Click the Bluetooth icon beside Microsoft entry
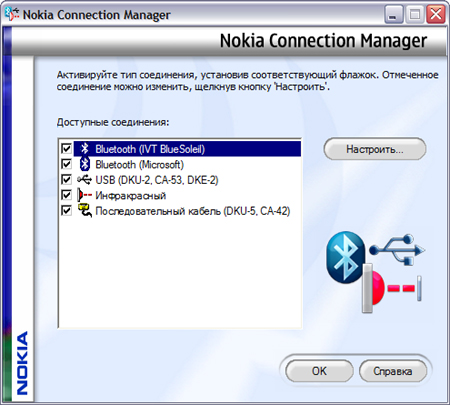450x405 pixels. point(85,164)
